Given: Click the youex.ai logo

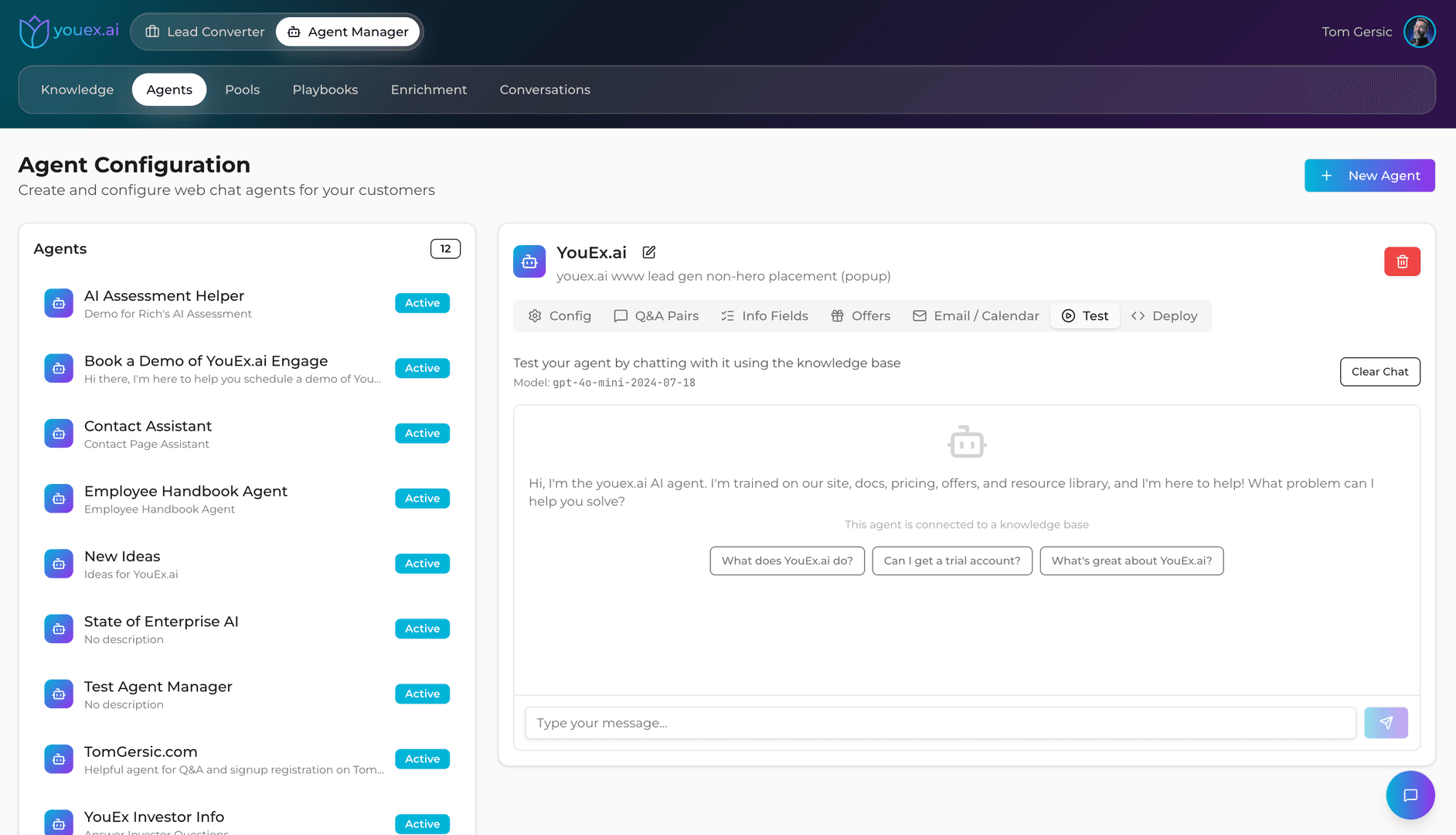Looking at the screenshot, I should click(69, 32).
